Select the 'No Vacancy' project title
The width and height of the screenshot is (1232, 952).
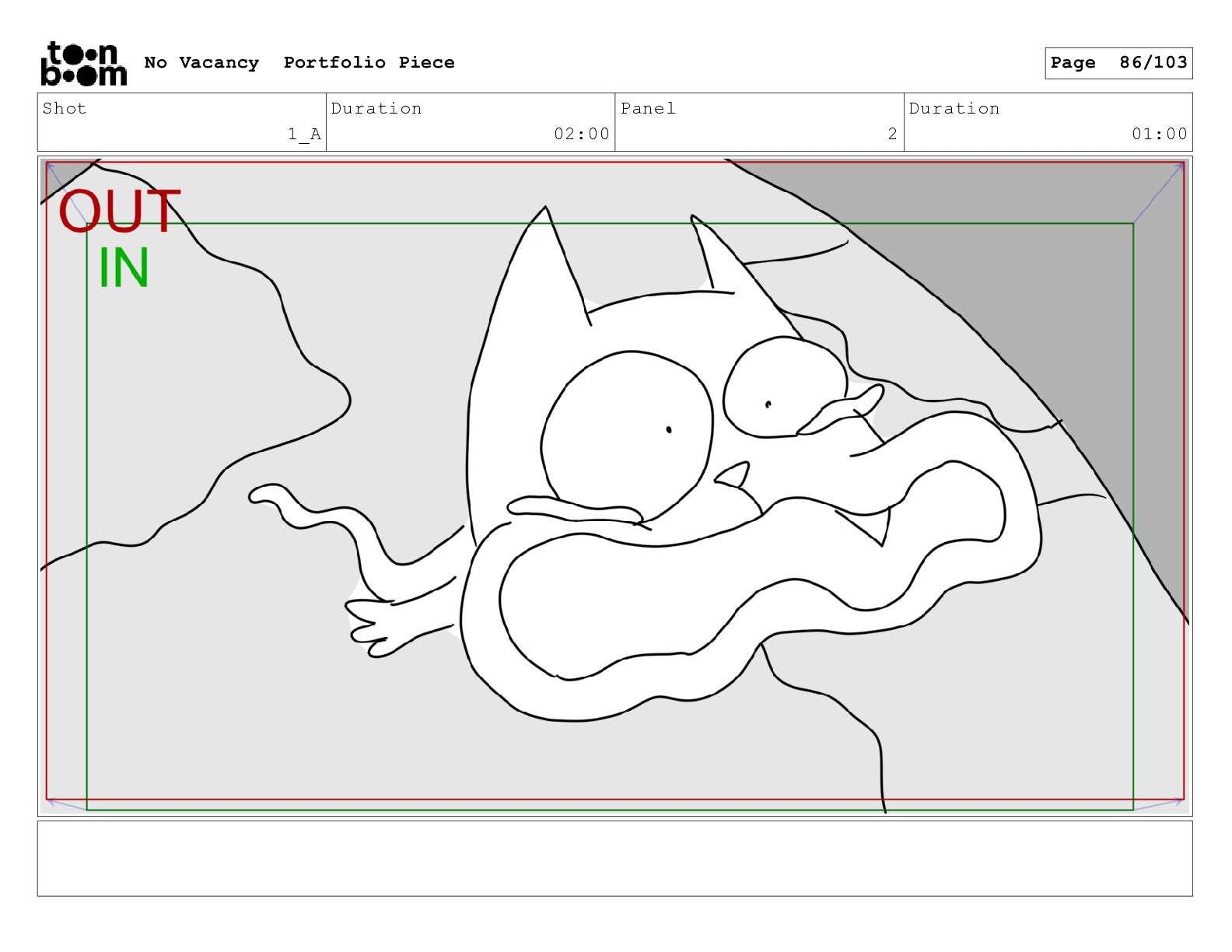201,62
